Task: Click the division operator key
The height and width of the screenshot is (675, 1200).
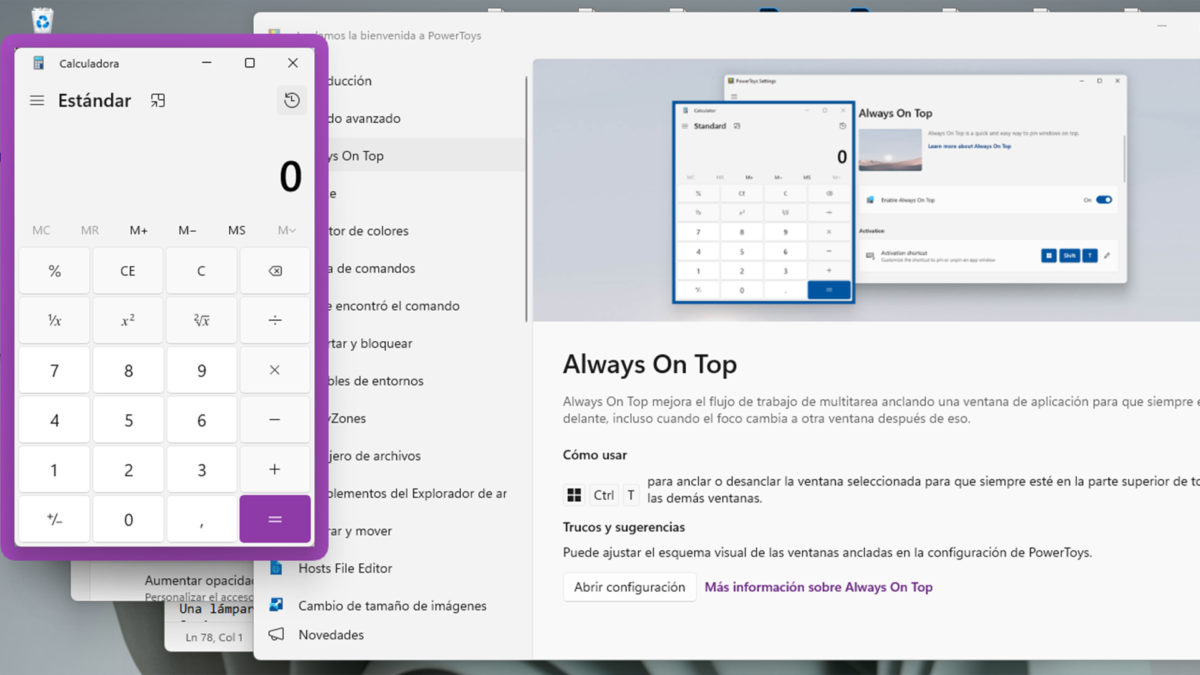Action: pos(275,320)
